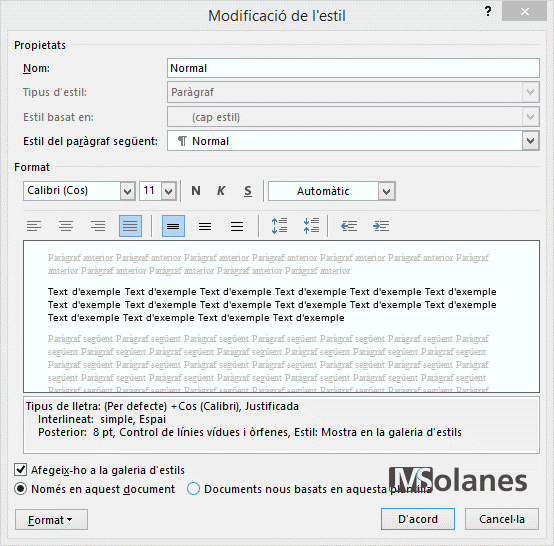Open Automàtic font color dropdown

click(x=387, y=191)
